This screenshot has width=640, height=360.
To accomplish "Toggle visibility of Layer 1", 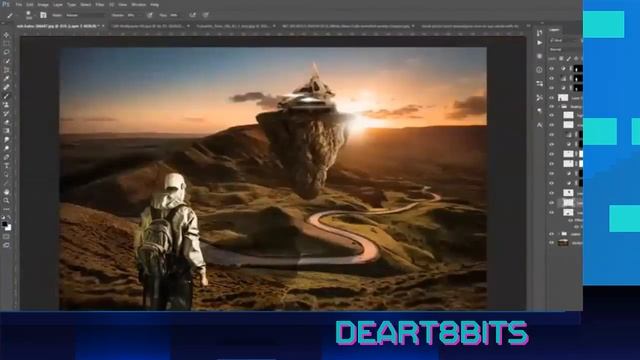I will [x=551, y=98].
